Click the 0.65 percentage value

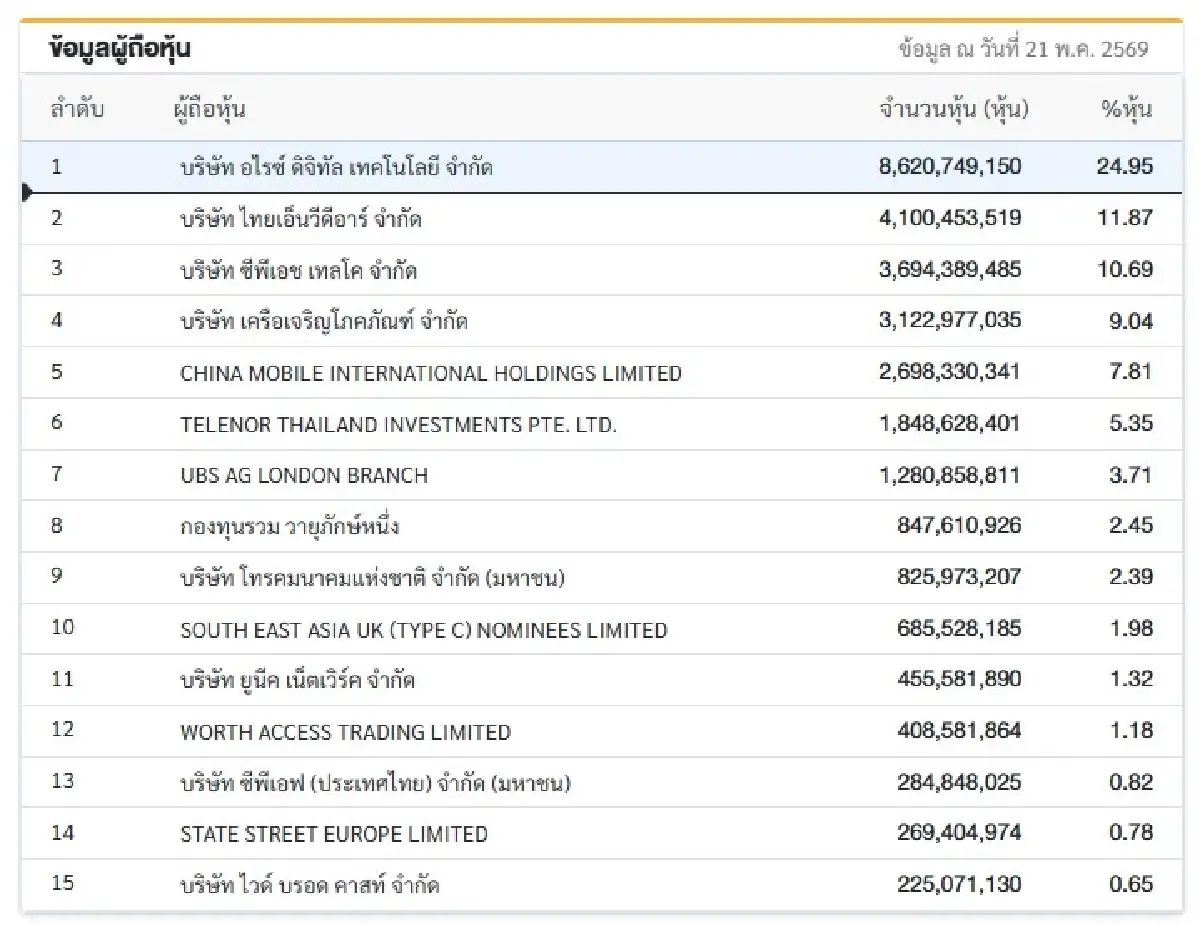pyautogui.click(x=1131, y=884)
